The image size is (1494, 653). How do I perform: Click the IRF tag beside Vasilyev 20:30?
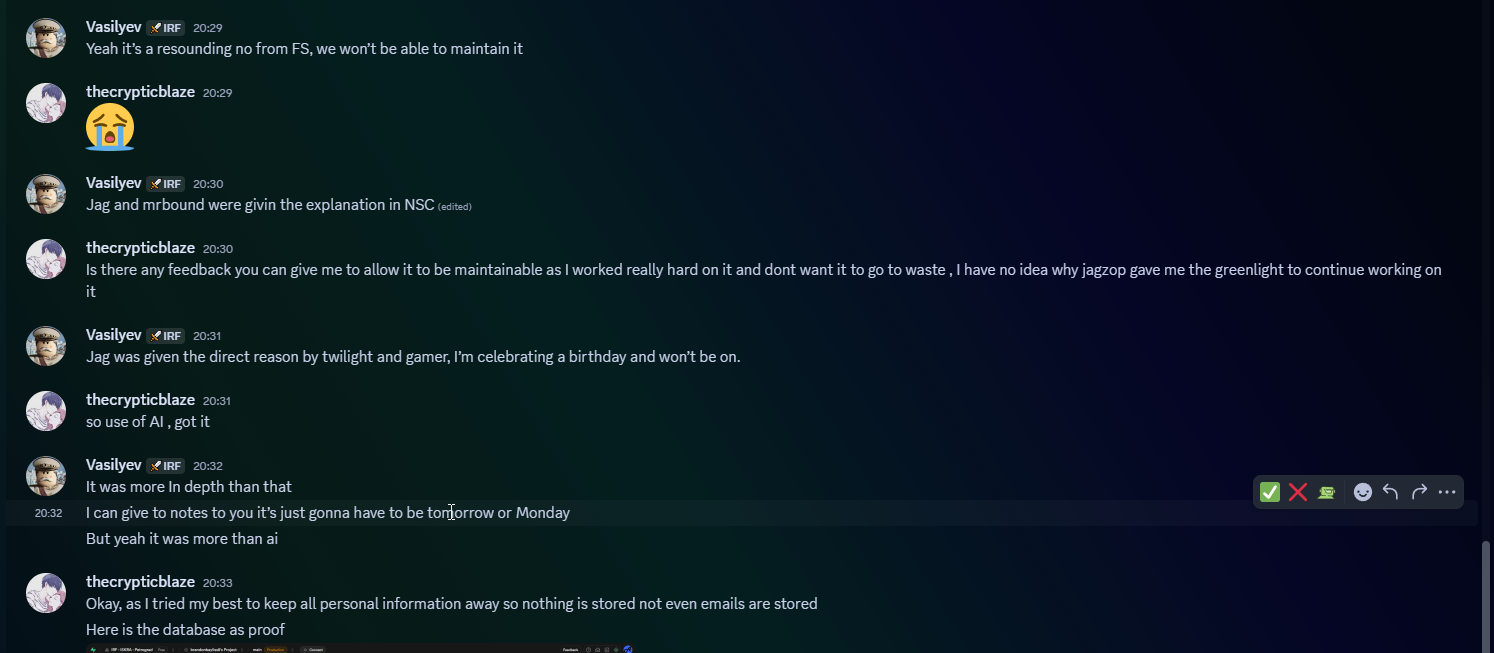click(165, 184)
